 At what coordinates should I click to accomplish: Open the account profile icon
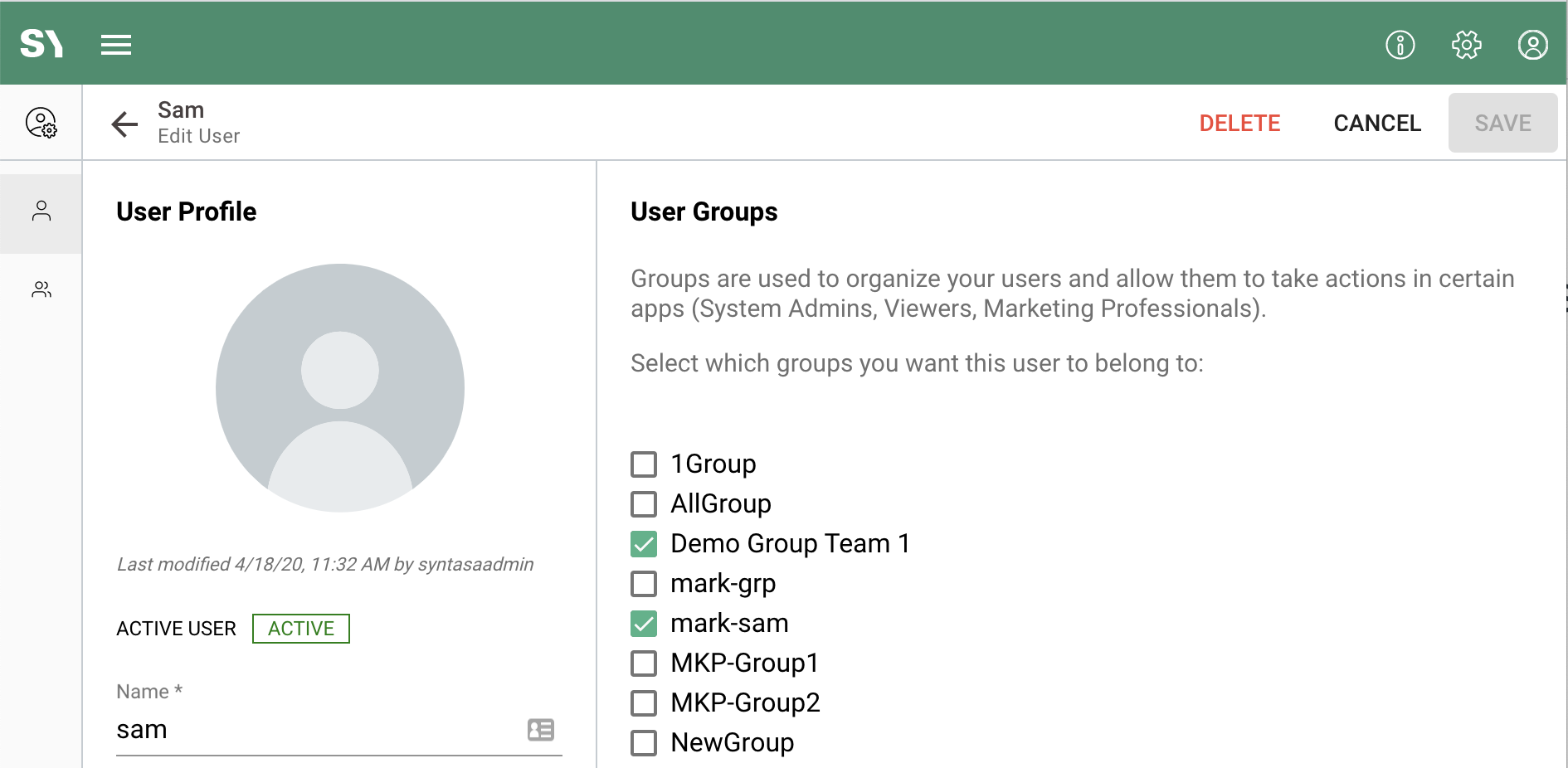click(1532, 45)
